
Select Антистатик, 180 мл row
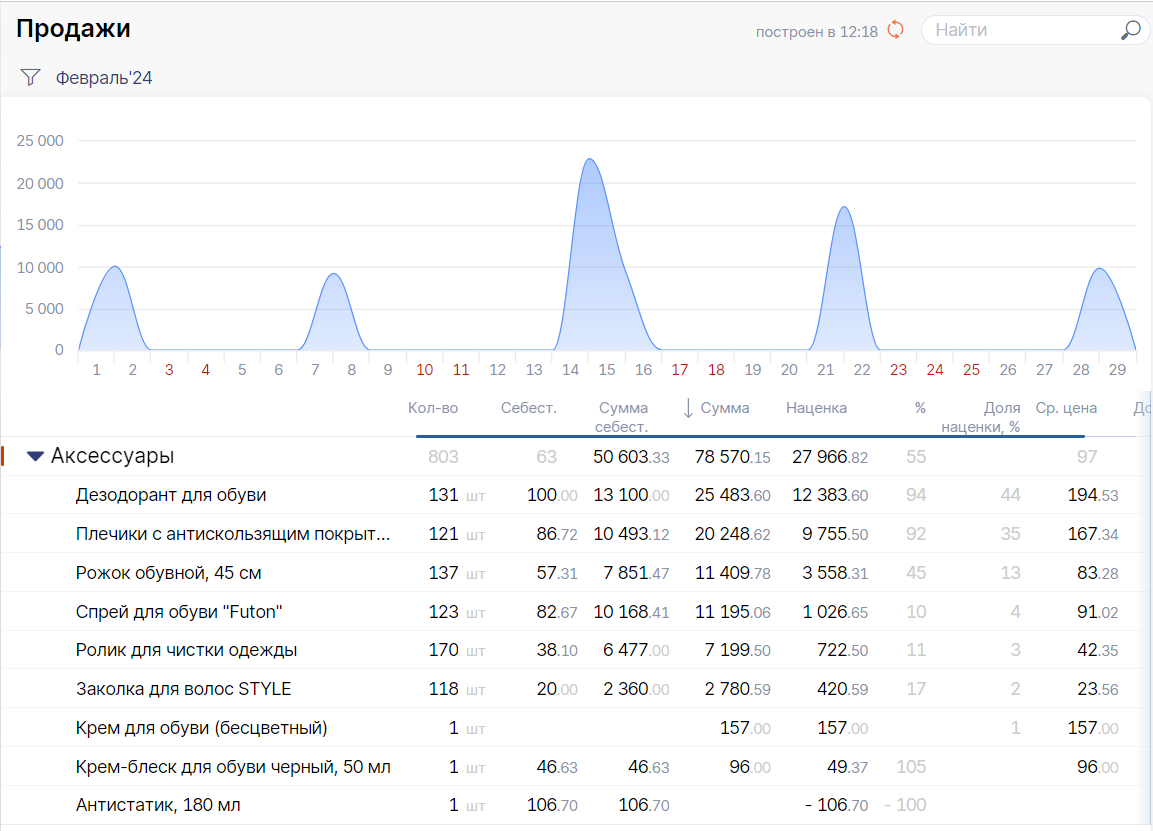click(158, 805)
